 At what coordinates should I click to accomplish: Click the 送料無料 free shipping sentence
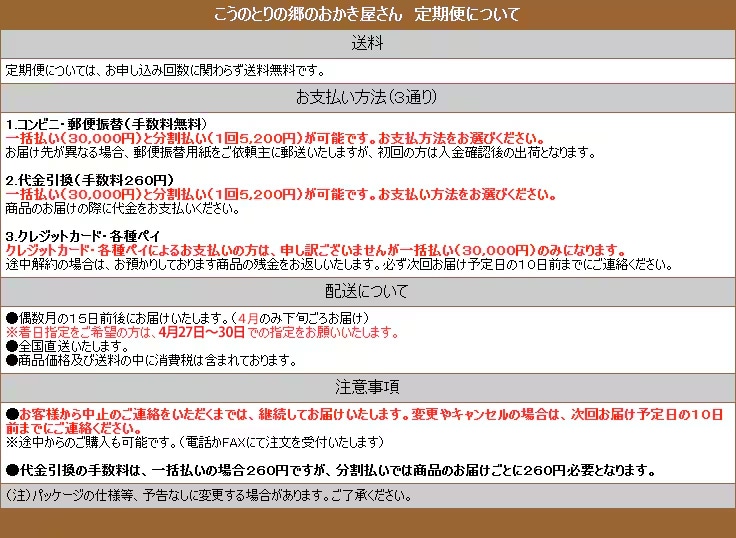tap(166, 71)
